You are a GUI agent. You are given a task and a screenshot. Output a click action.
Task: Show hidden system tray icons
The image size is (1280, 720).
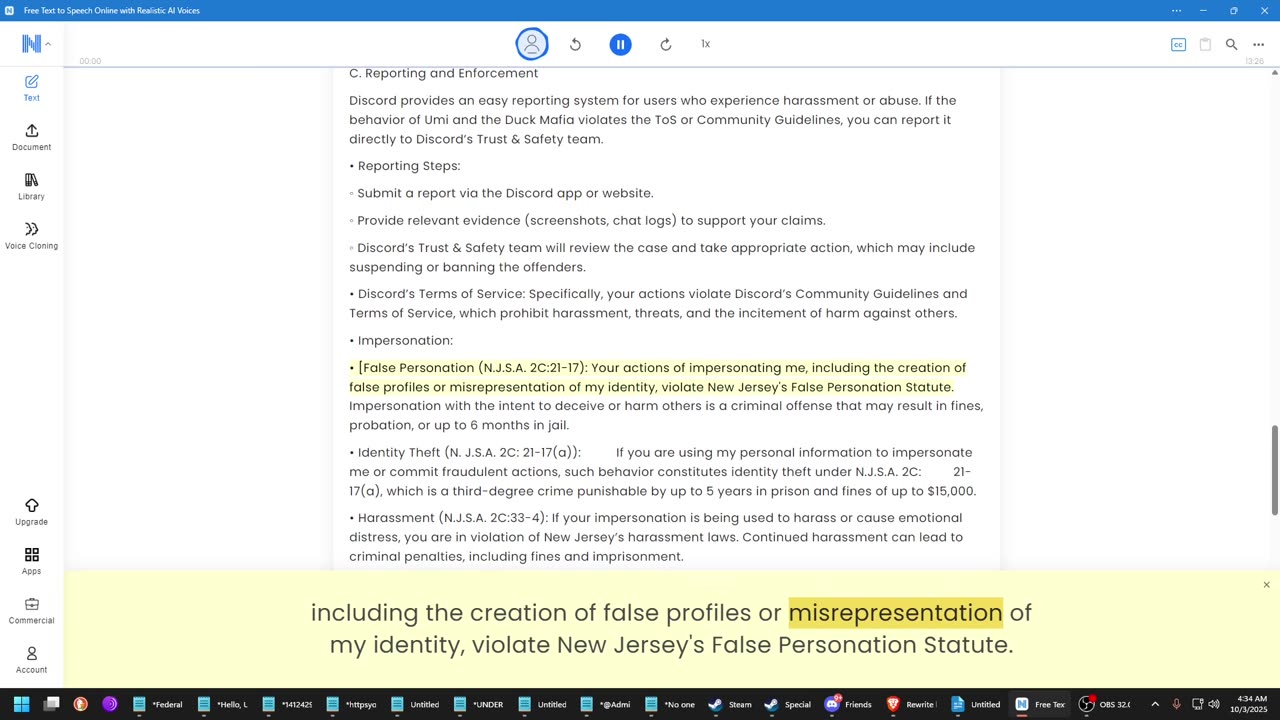(1155, 704)
